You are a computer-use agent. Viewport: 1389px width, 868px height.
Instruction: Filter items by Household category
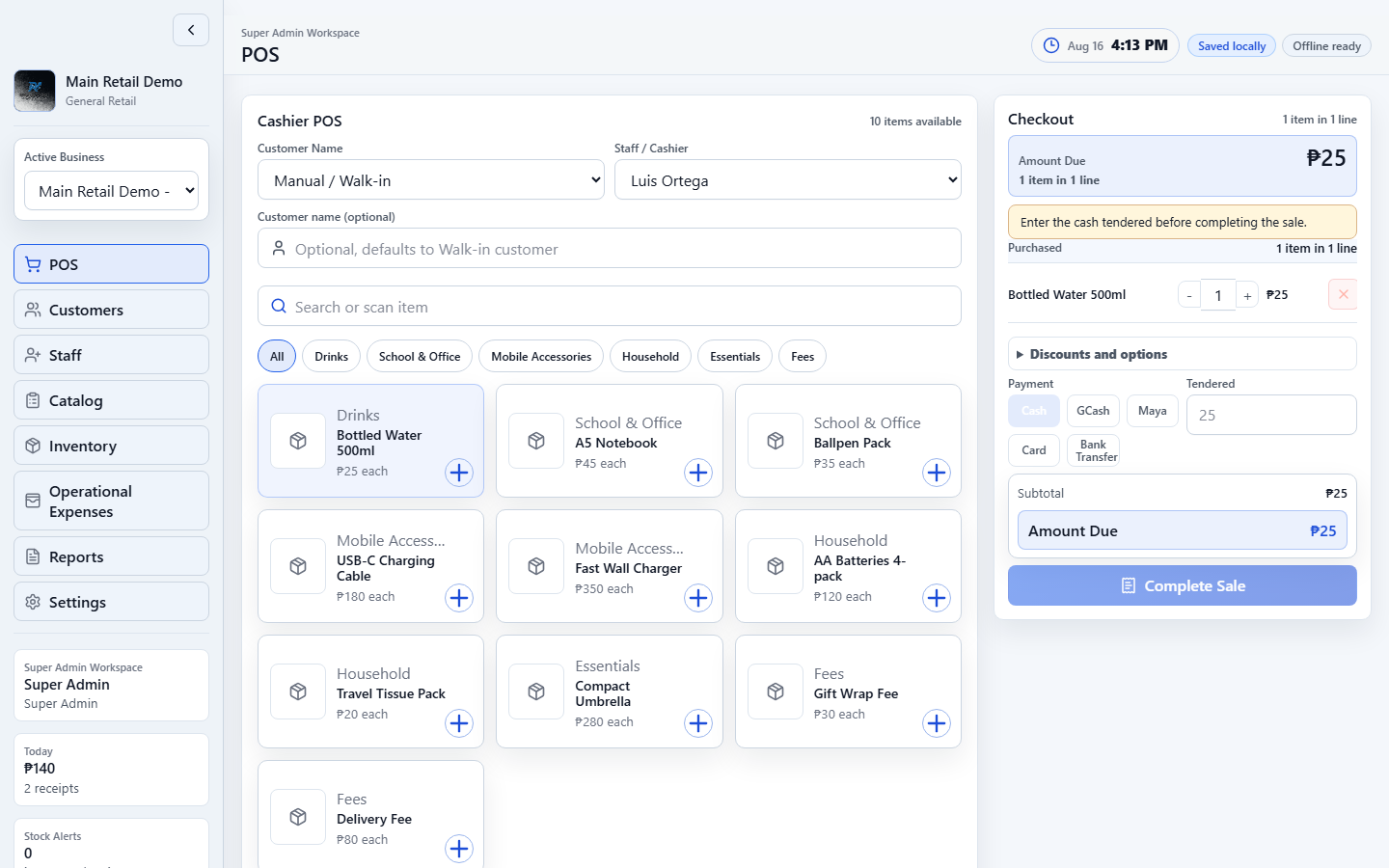(x=650, y=356)
